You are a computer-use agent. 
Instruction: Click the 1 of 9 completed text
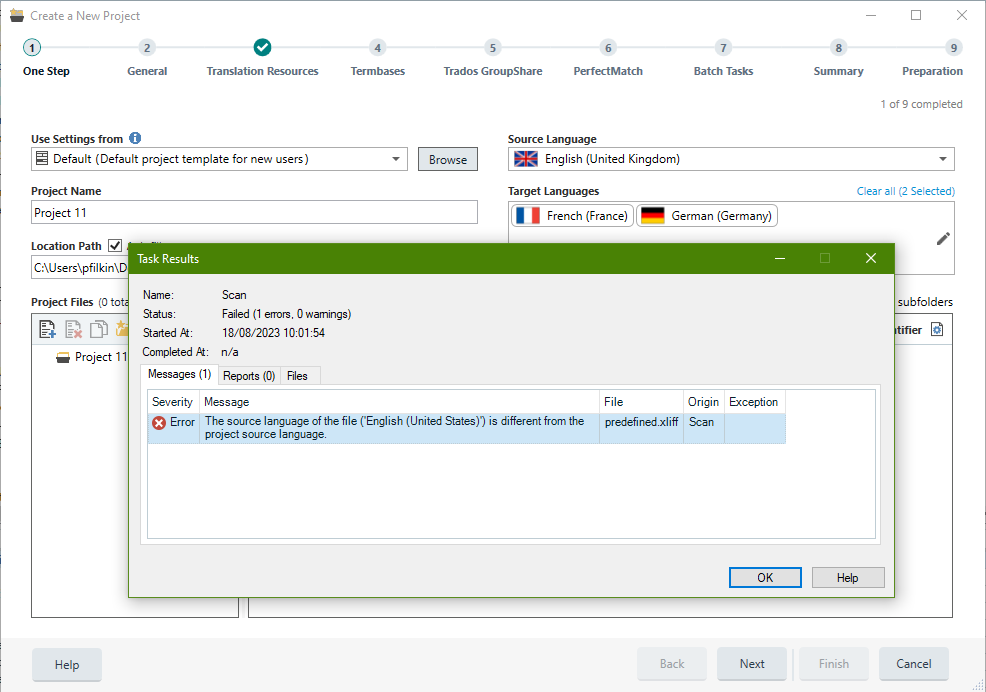[x=921, y=104]
